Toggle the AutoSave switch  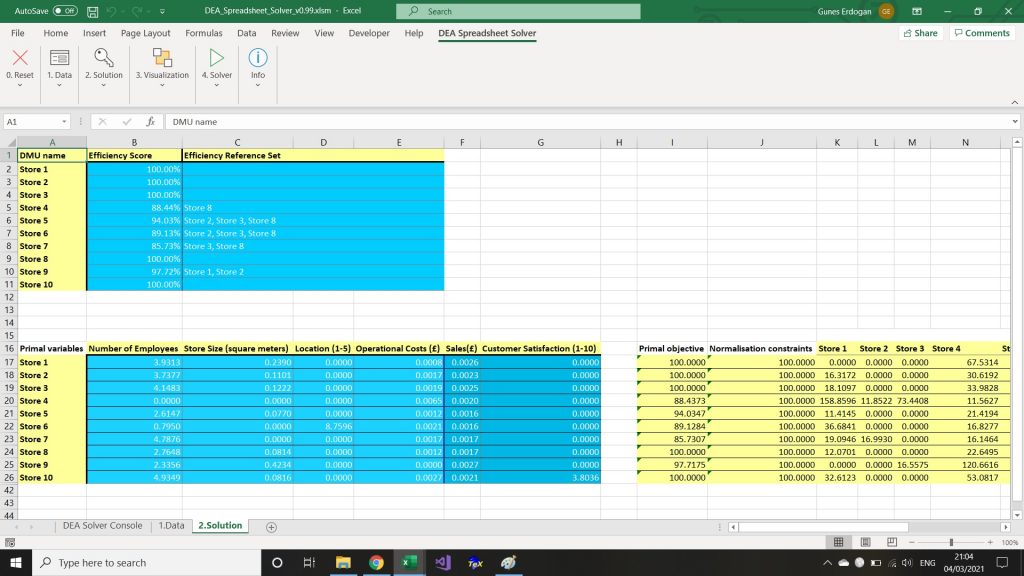pyautogui.click(x=65, y=11)
